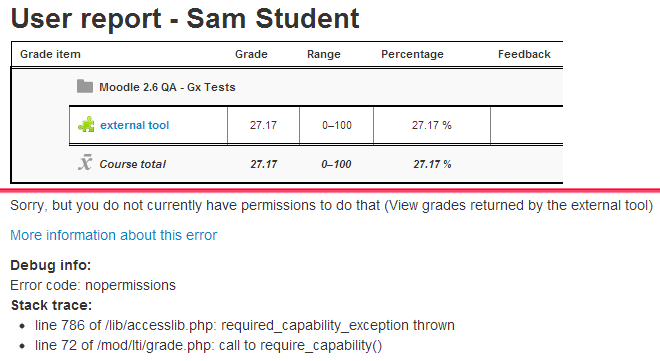Open the external tool link
Image resolution: width=660 pixels, height=361 pixels.
point(134,125)
